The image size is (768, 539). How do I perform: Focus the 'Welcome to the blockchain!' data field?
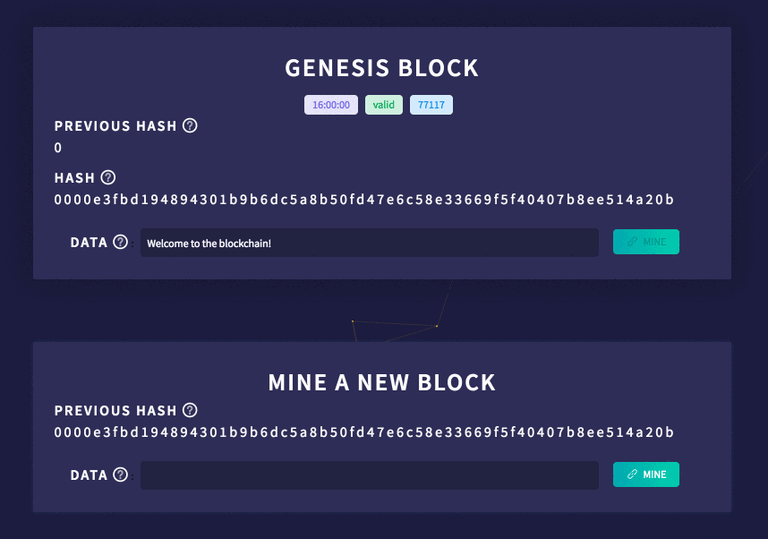pos(369,243)
